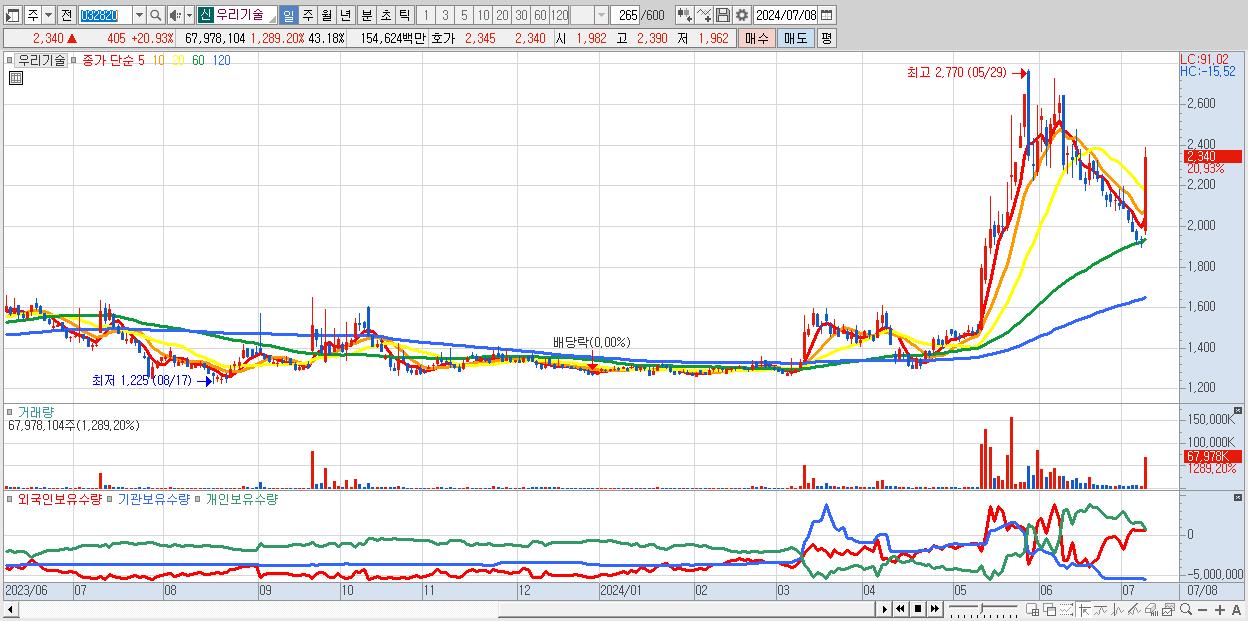Screen dimensions: 1248x621
Task: Click the bottom rewind button
Action: point(900,609)
